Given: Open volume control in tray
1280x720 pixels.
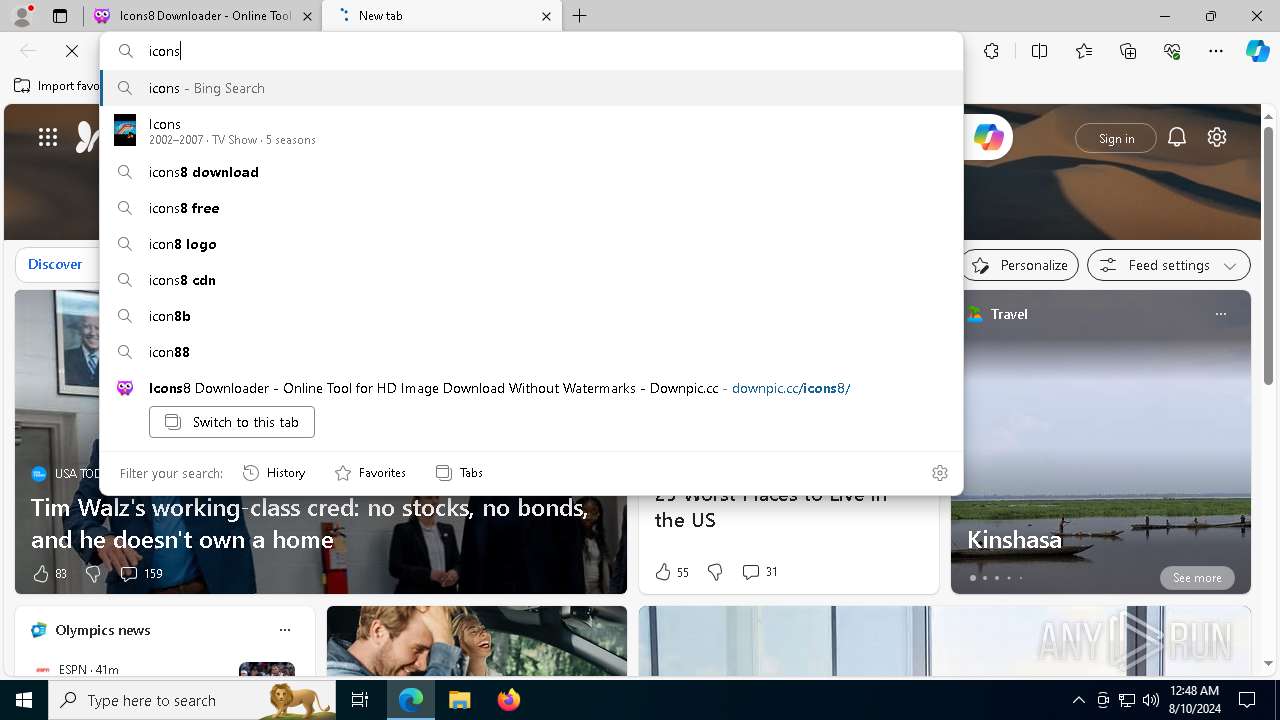Looking at the screenshot, I should tap(1151, 700).
